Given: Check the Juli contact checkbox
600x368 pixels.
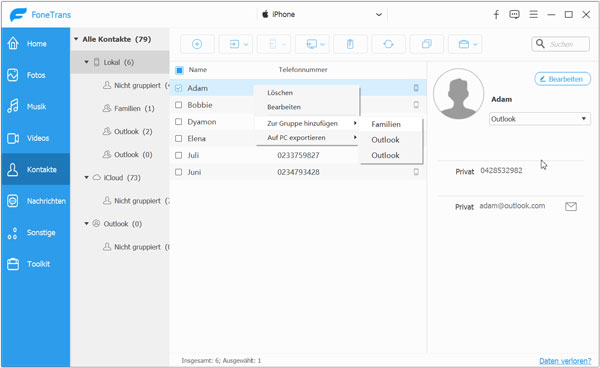Looking at the screenshot, I should coord(178,155).
